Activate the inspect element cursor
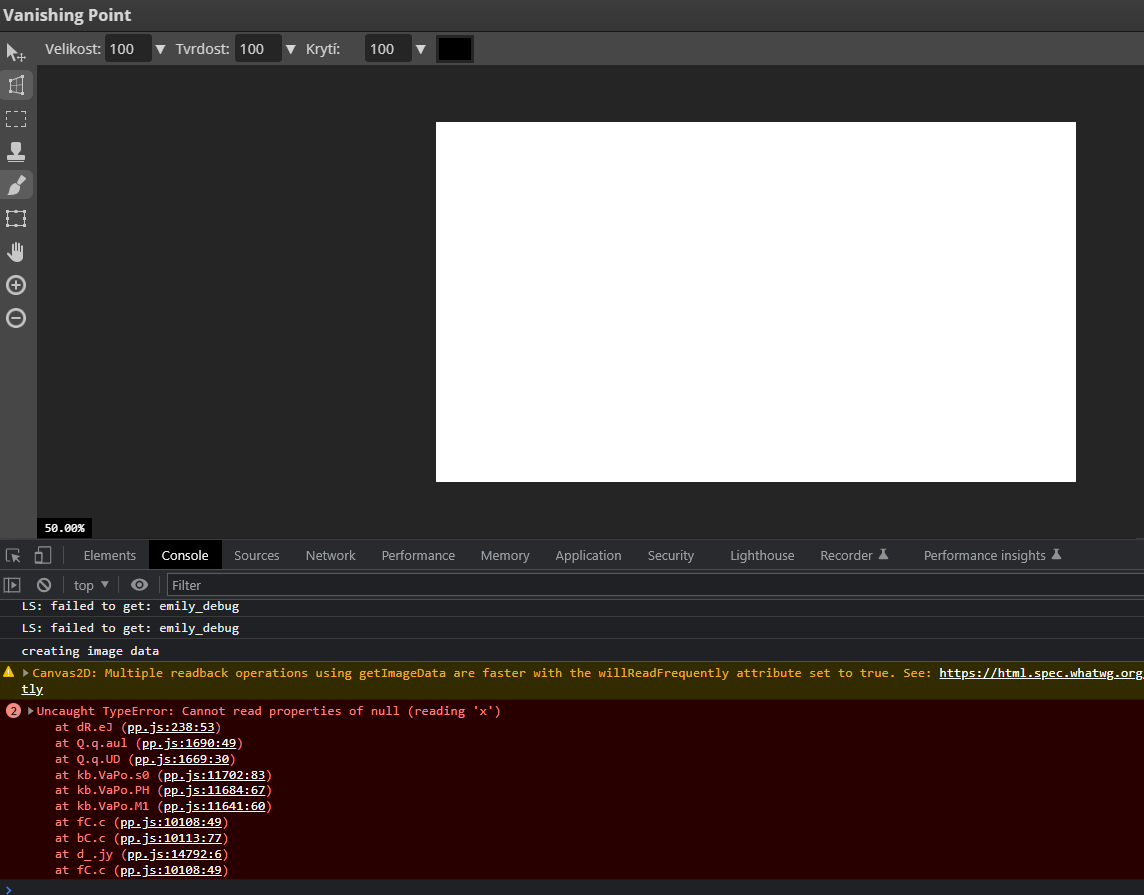This screenshot has width=1144, height=895. click(x=13, y=555)
